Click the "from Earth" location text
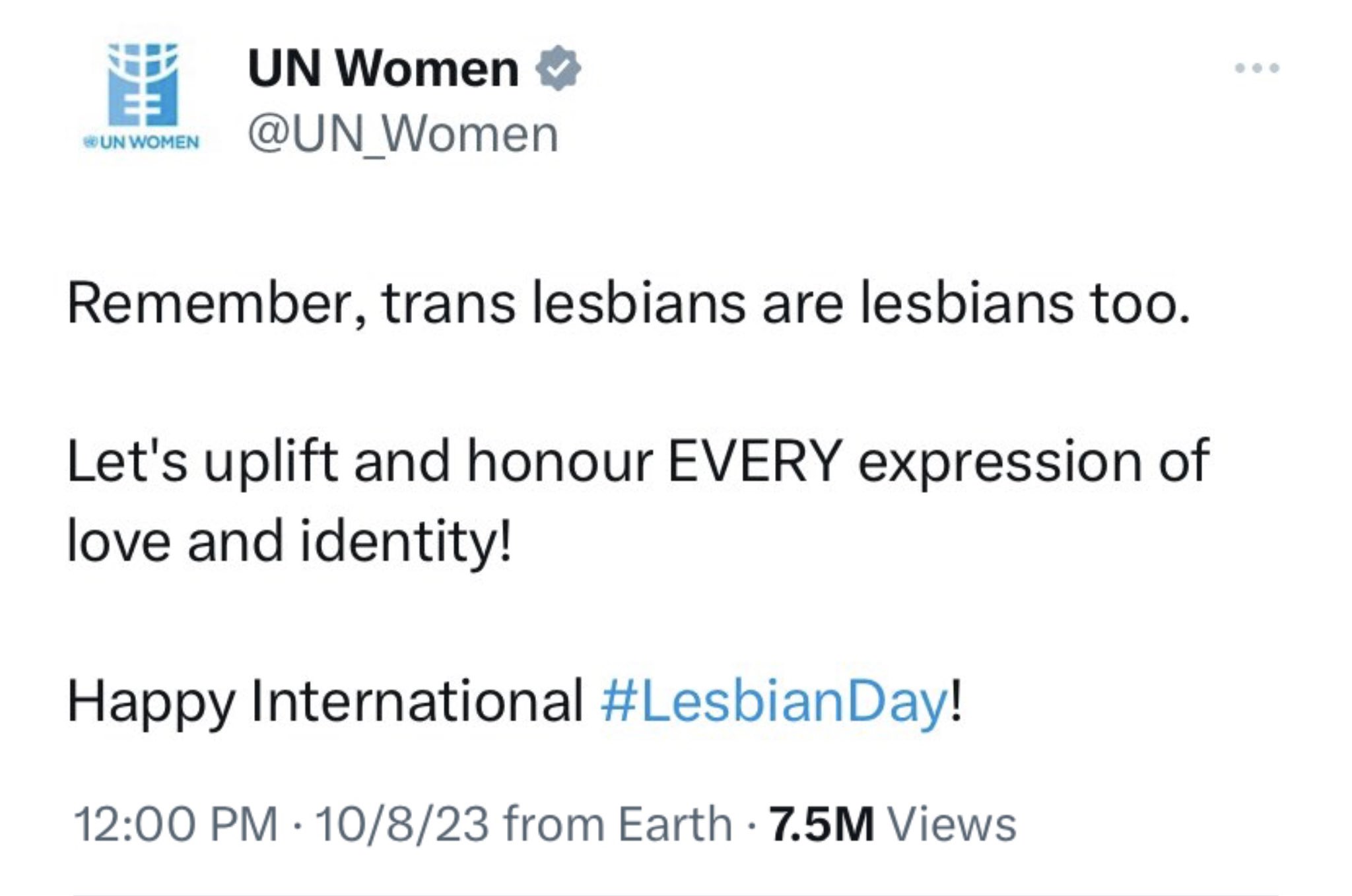The width and height of the screenshot is (1352, 896). click(617, 824)
